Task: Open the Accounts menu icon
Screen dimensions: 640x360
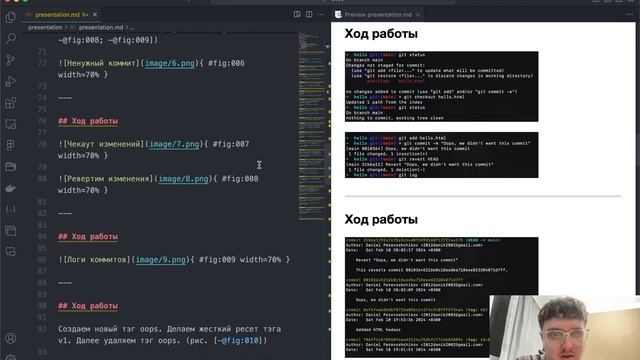Action: (x=11, y=338)
